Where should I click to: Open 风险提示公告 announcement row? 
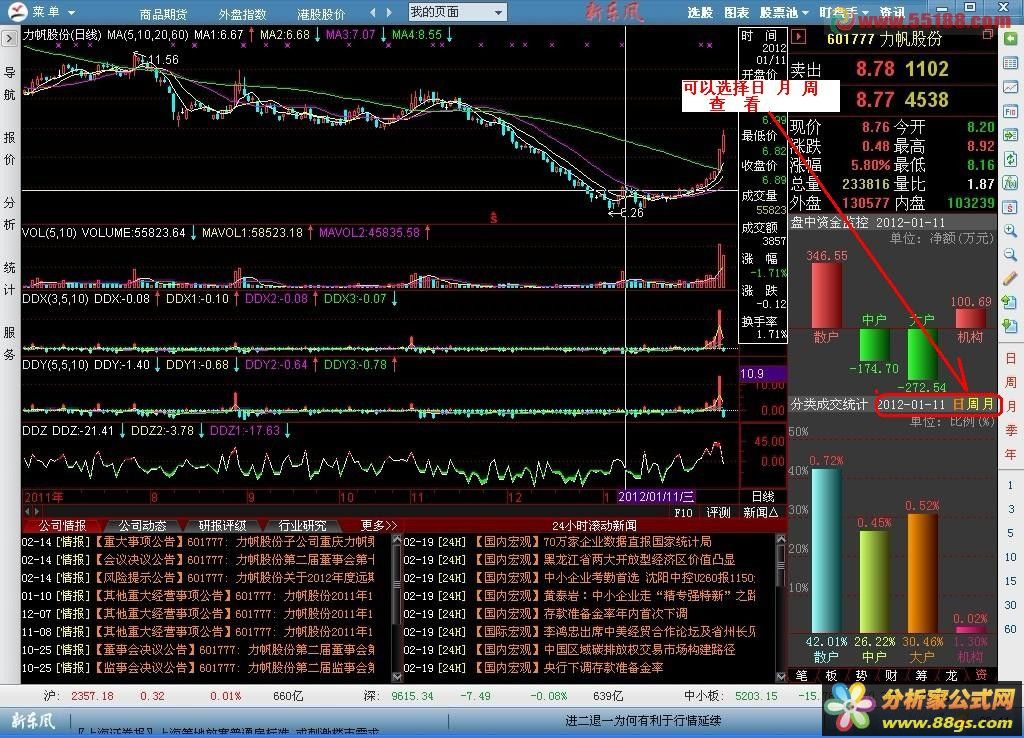click(x=198, y=577)
